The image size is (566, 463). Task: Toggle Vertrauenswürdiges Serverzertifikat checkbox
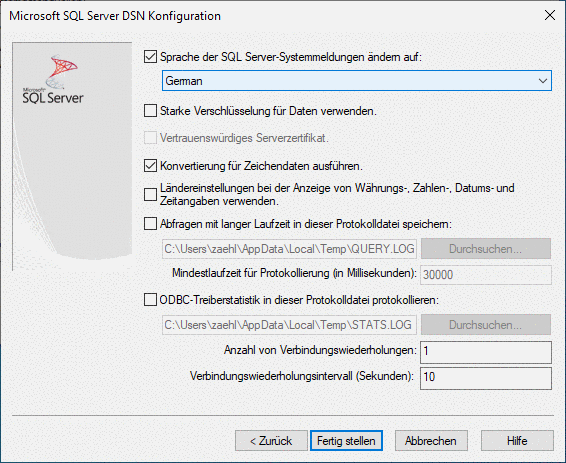click(x=150, y=138)
